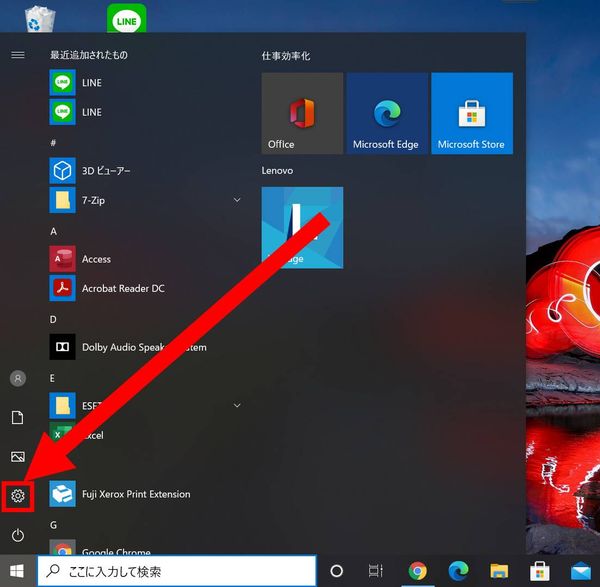Click the Windows Start button
Screen dimensions: 600x587
[x=17, y=571]
